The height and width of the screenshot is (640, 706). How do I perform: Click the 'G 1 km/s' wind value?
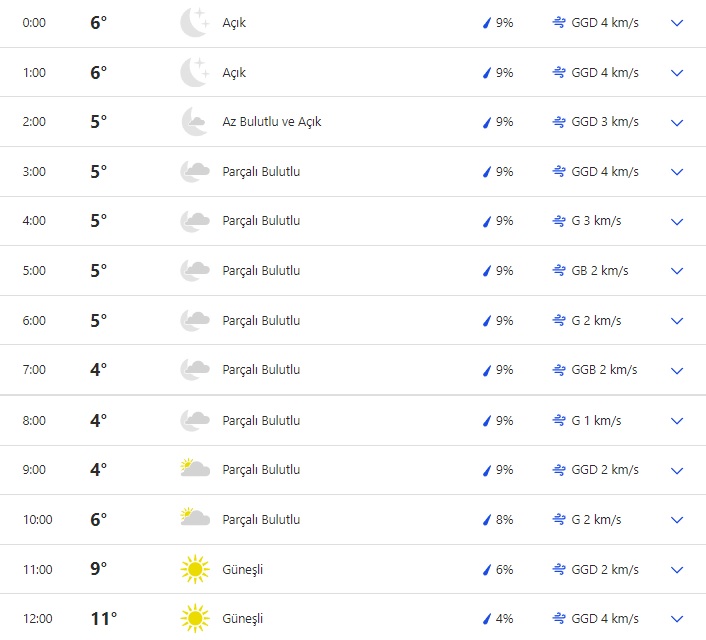(596, 420)
